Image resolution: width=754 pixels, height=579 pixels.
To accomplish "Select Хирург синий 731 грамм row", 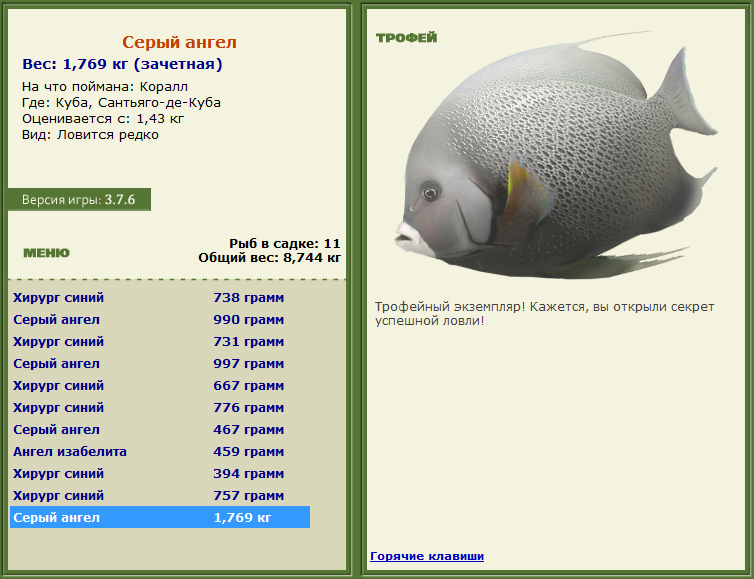I will pos(160,342).
